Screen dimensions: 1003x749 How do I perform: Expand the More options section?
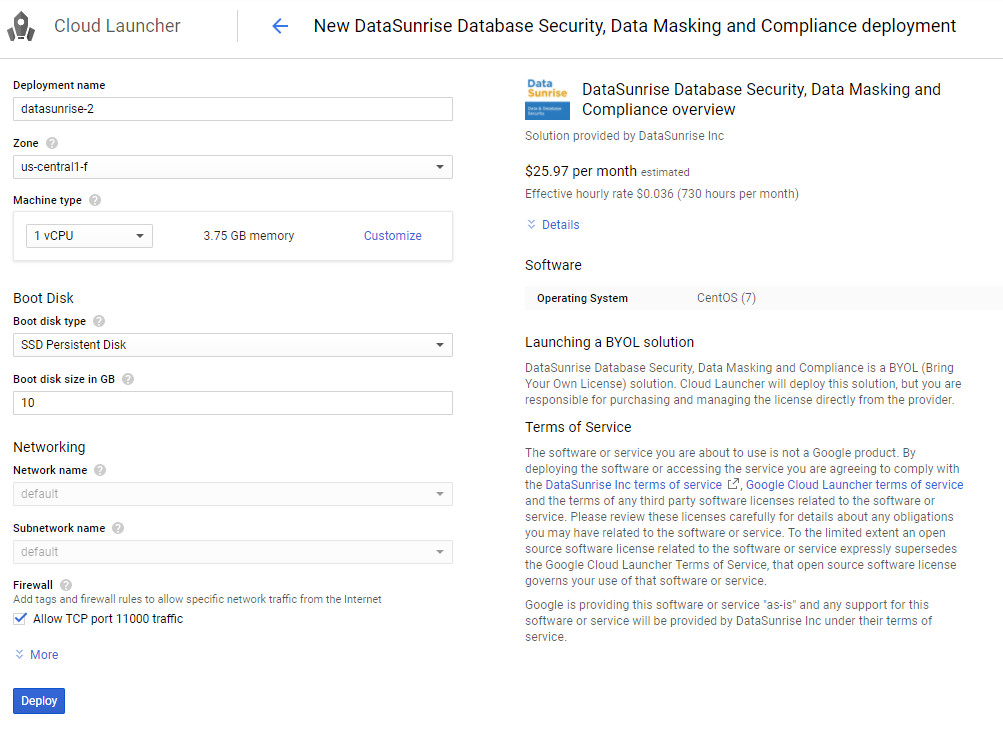(x=36, y=654)
